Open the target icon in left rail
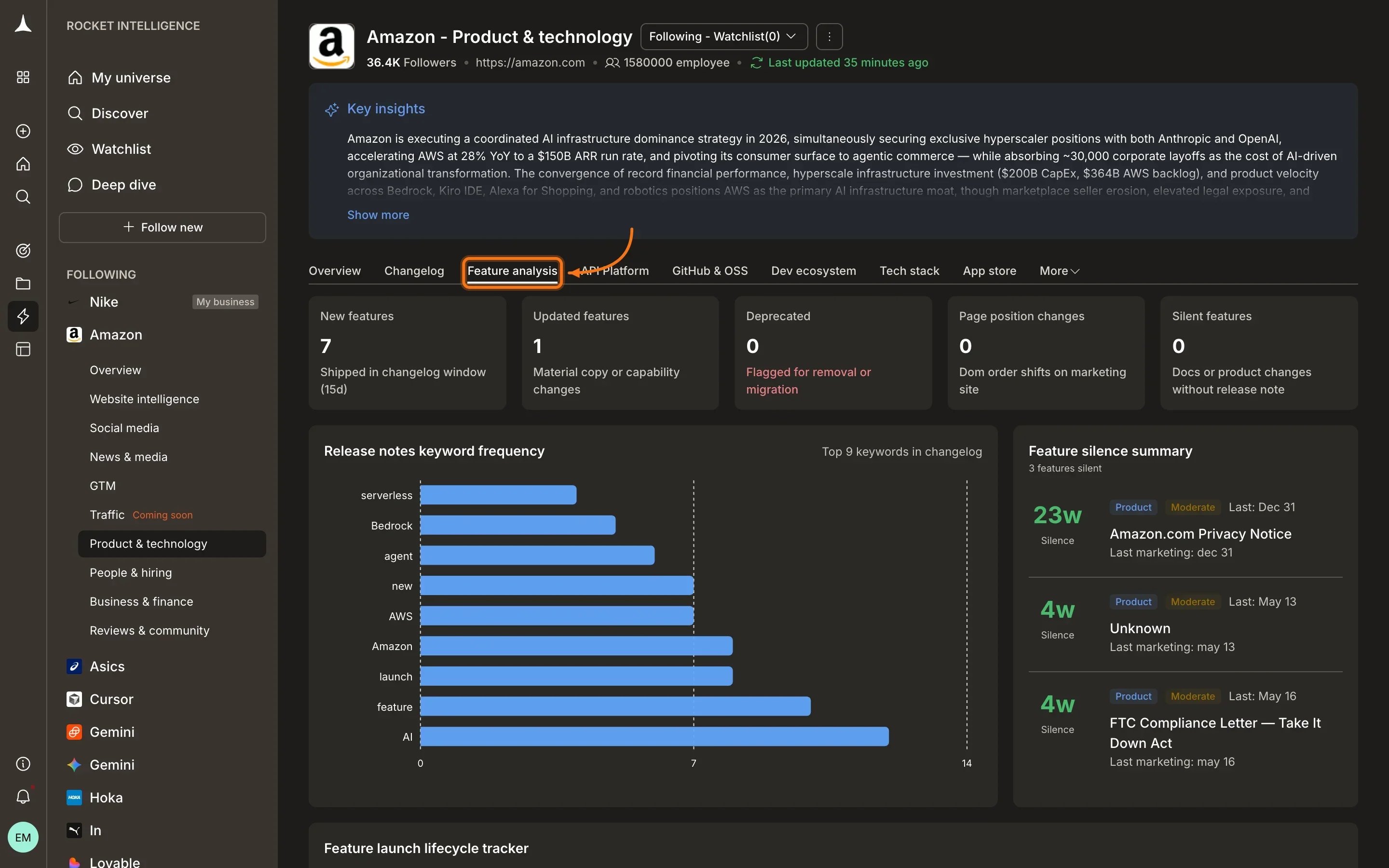The height and width of the screenshot is (868, 1389). click(x=23, y=250)
